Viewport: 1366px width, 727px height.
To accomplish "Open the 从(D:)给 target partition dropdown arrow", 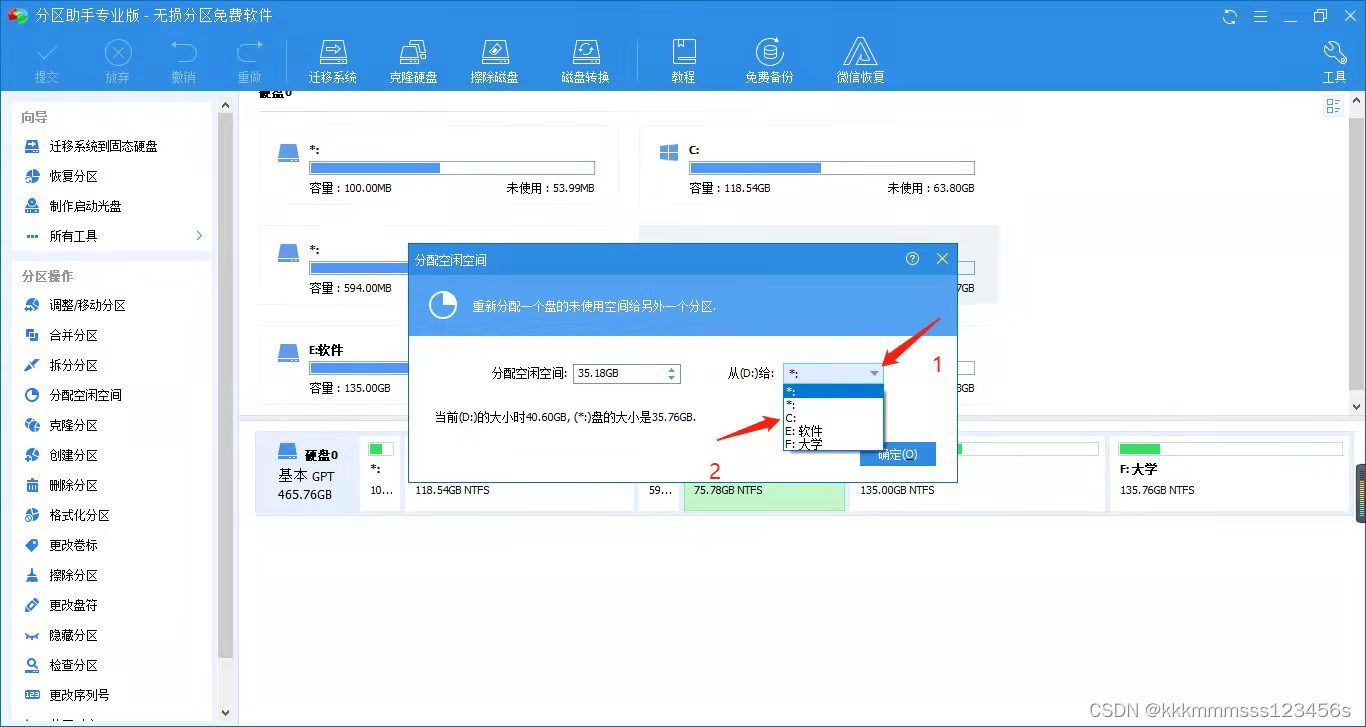I will [x=875, y=373].
